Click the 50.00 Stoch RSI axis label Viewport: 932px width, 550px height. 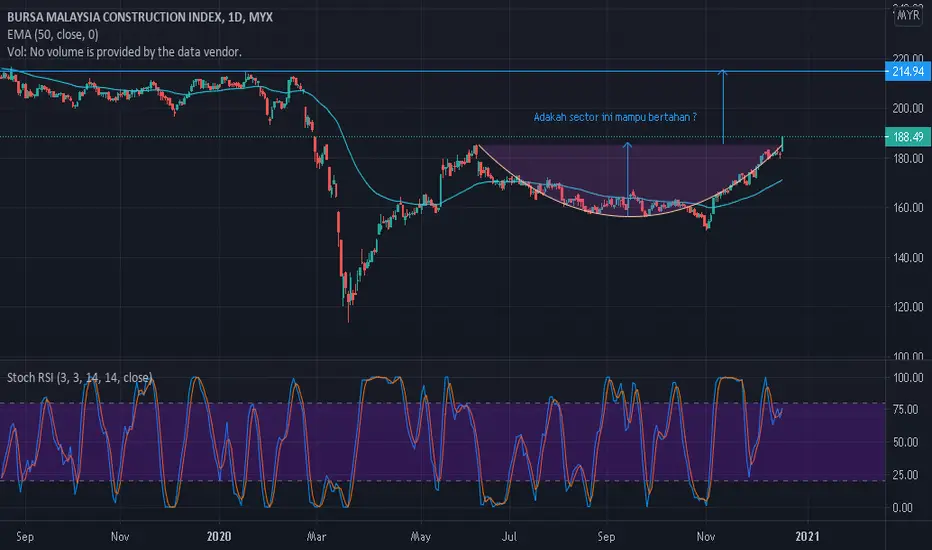point(906,442)
